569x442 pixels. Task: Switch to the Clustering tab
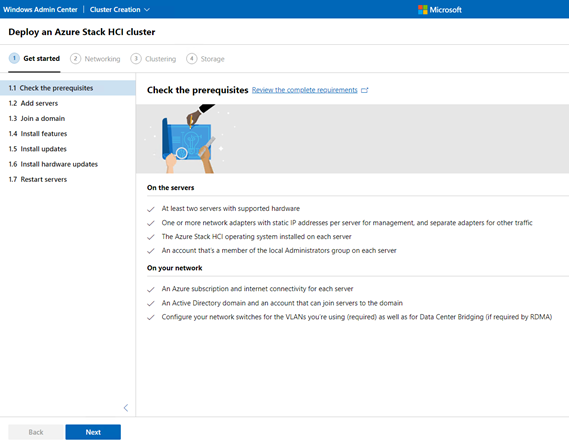click(160, 59)
